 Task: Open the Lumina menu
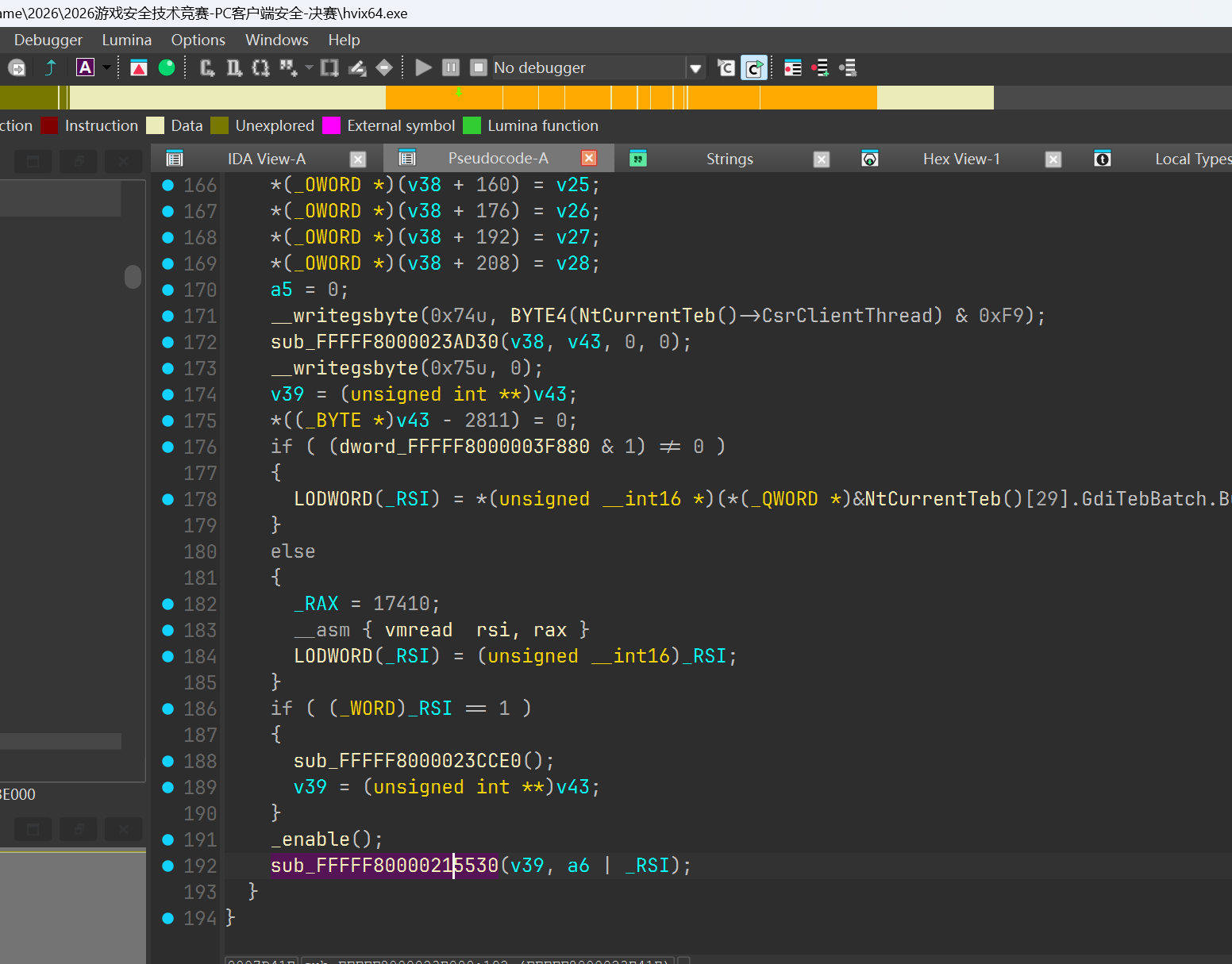pyautogui.click(x=126, y=40)
